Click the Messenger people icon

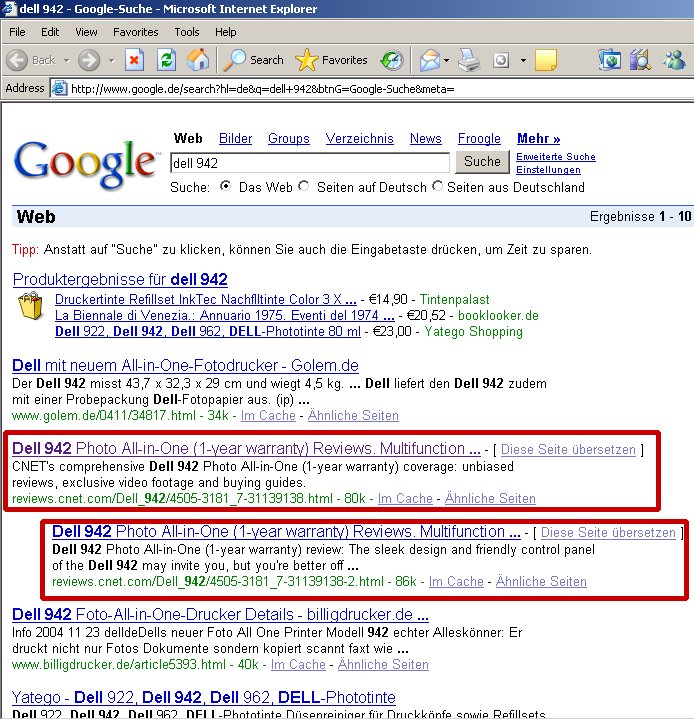(x=674, y=60)
